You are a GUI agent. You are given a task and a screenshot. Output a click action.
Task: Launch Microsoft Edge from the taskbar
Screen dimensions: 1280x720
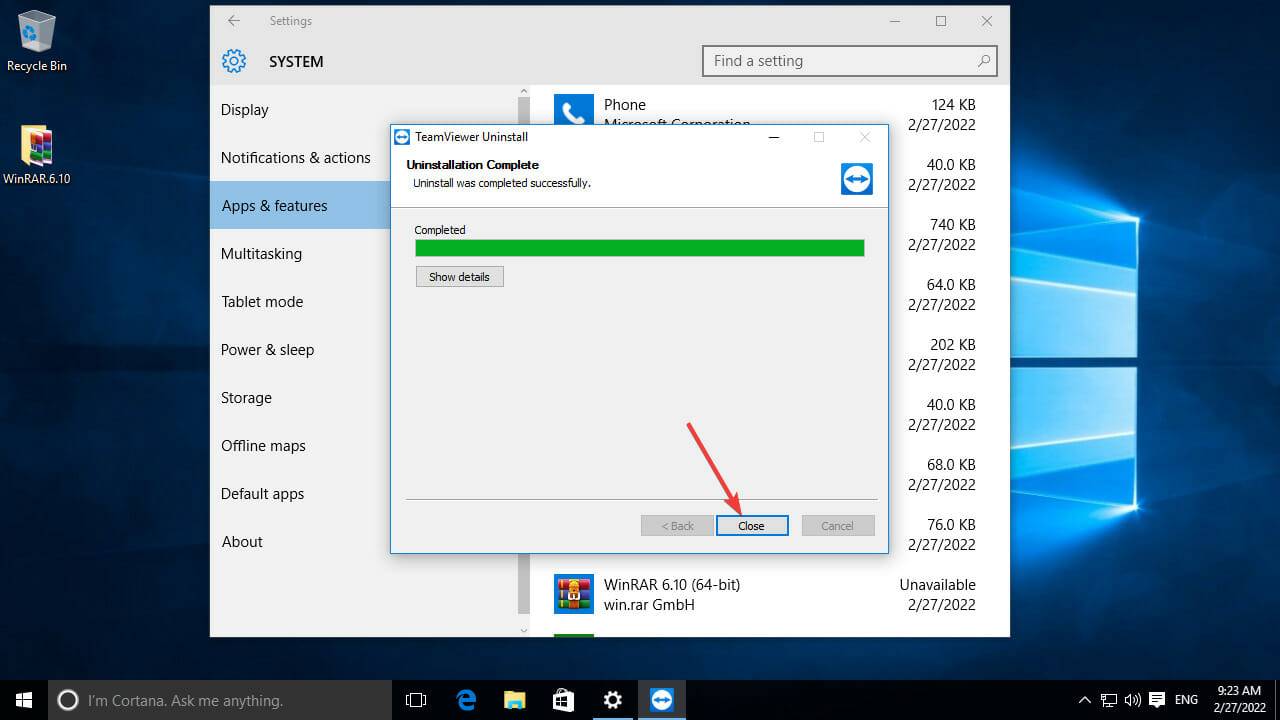point(466,700)
